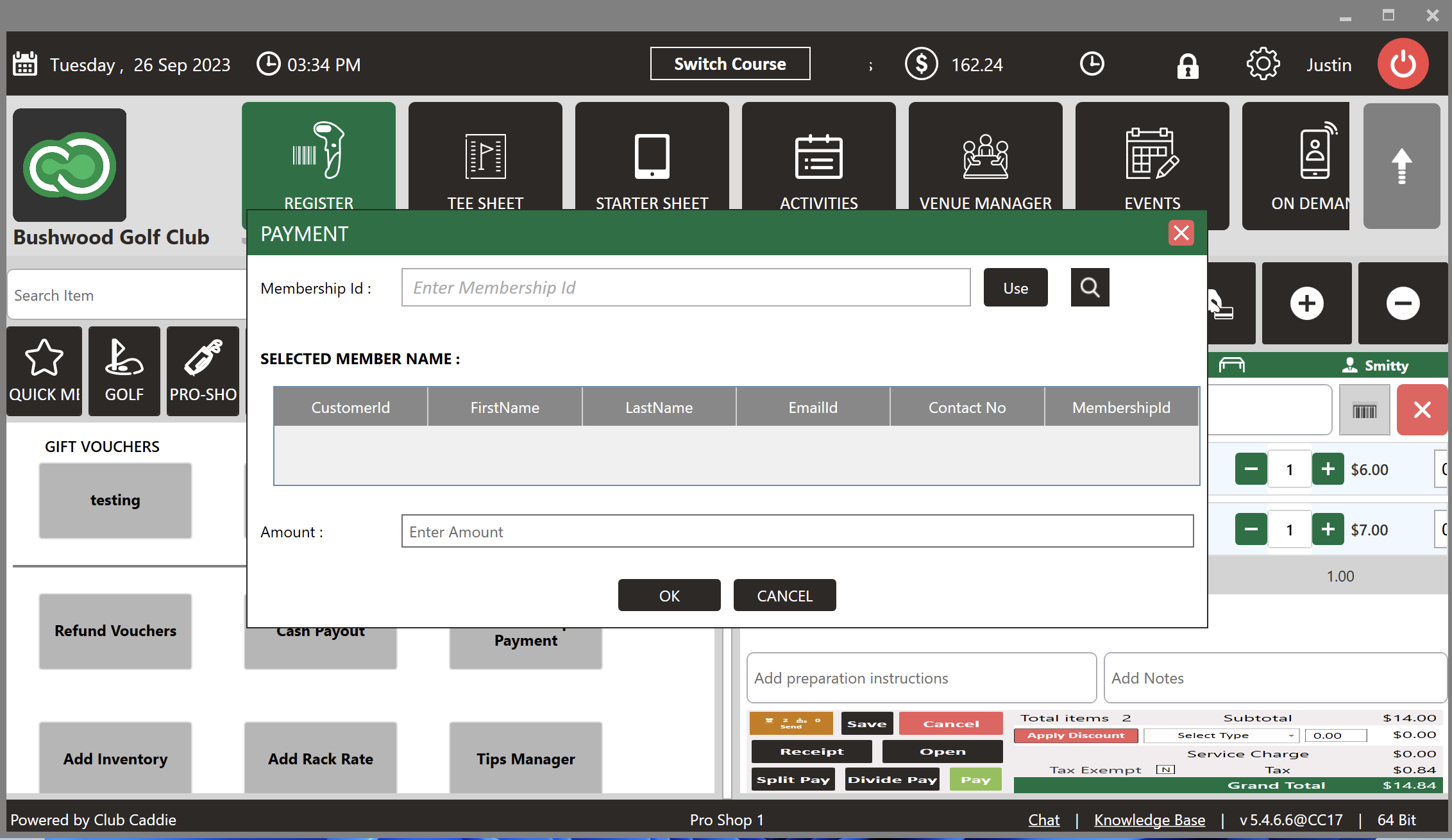Screen dimensions: 1452x840
Task: Click the barcode scanner icon in cart
Action: pyautogui.click(x=1364, y=410)
